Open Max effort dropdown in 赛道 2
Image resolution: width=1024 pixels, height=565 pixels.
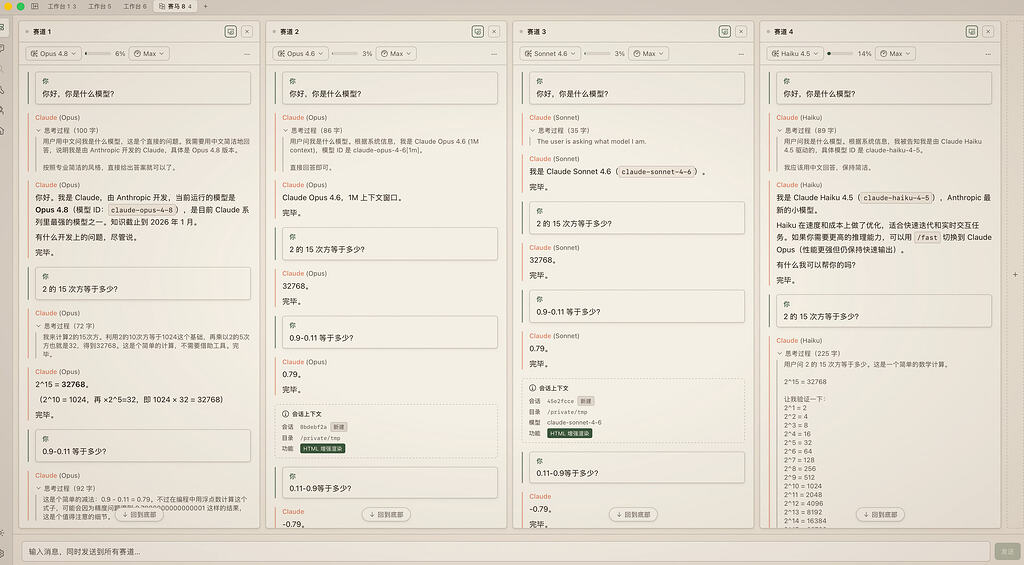(x=396, y=54)
